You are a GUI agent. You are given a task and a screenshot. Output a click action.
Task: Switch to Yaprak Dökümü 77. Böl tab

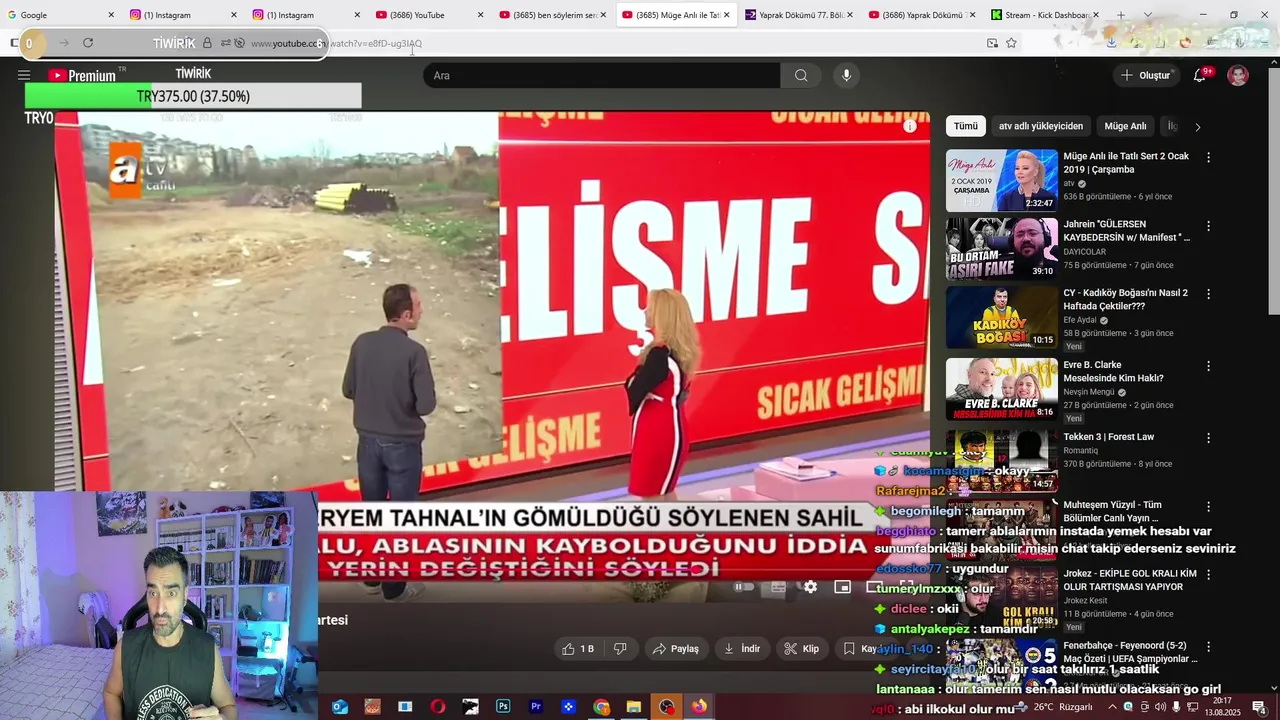(800, 15)
